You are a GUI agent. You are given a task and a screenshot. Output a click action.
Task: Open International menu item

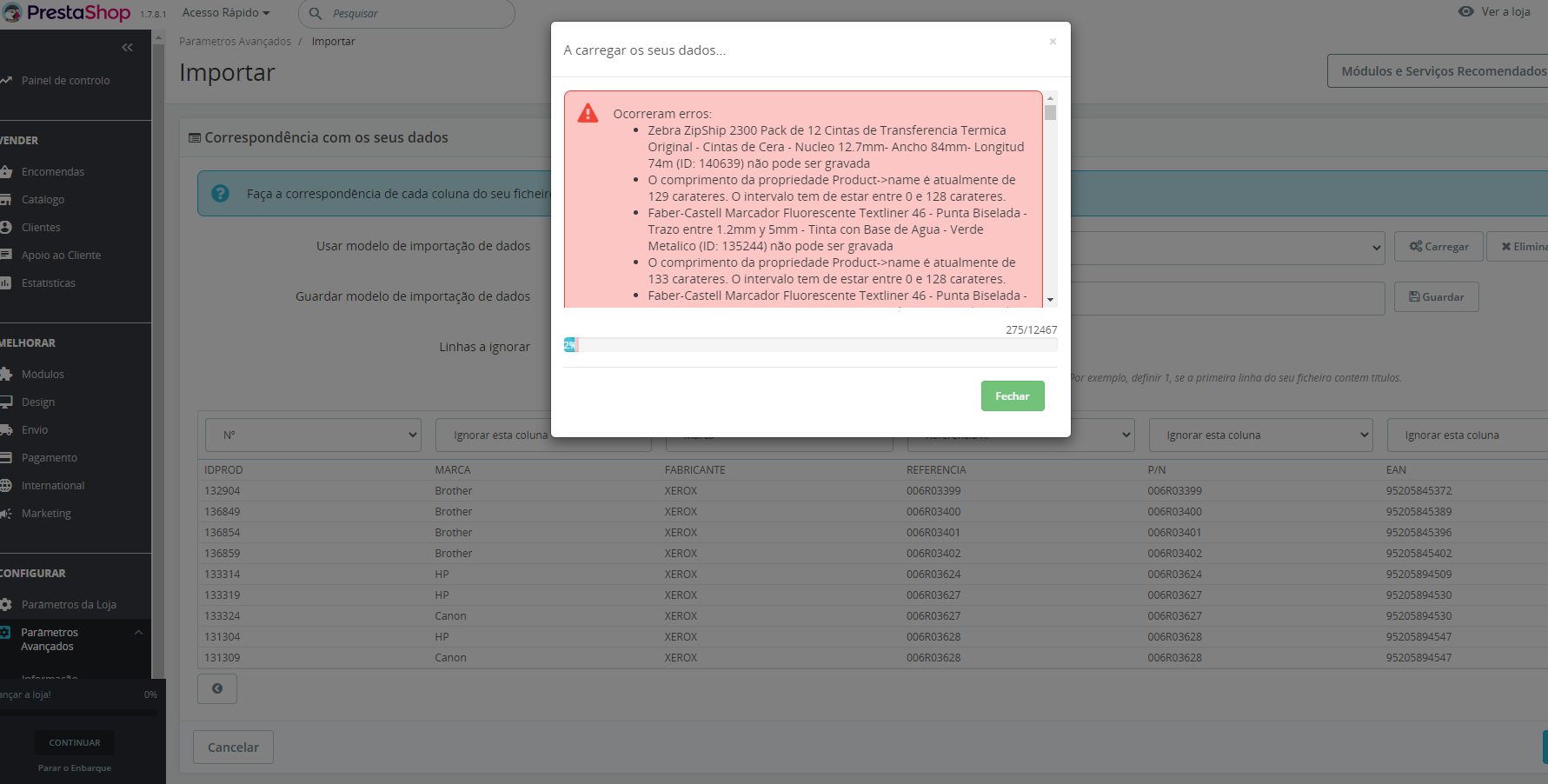(x=53, y=485)
